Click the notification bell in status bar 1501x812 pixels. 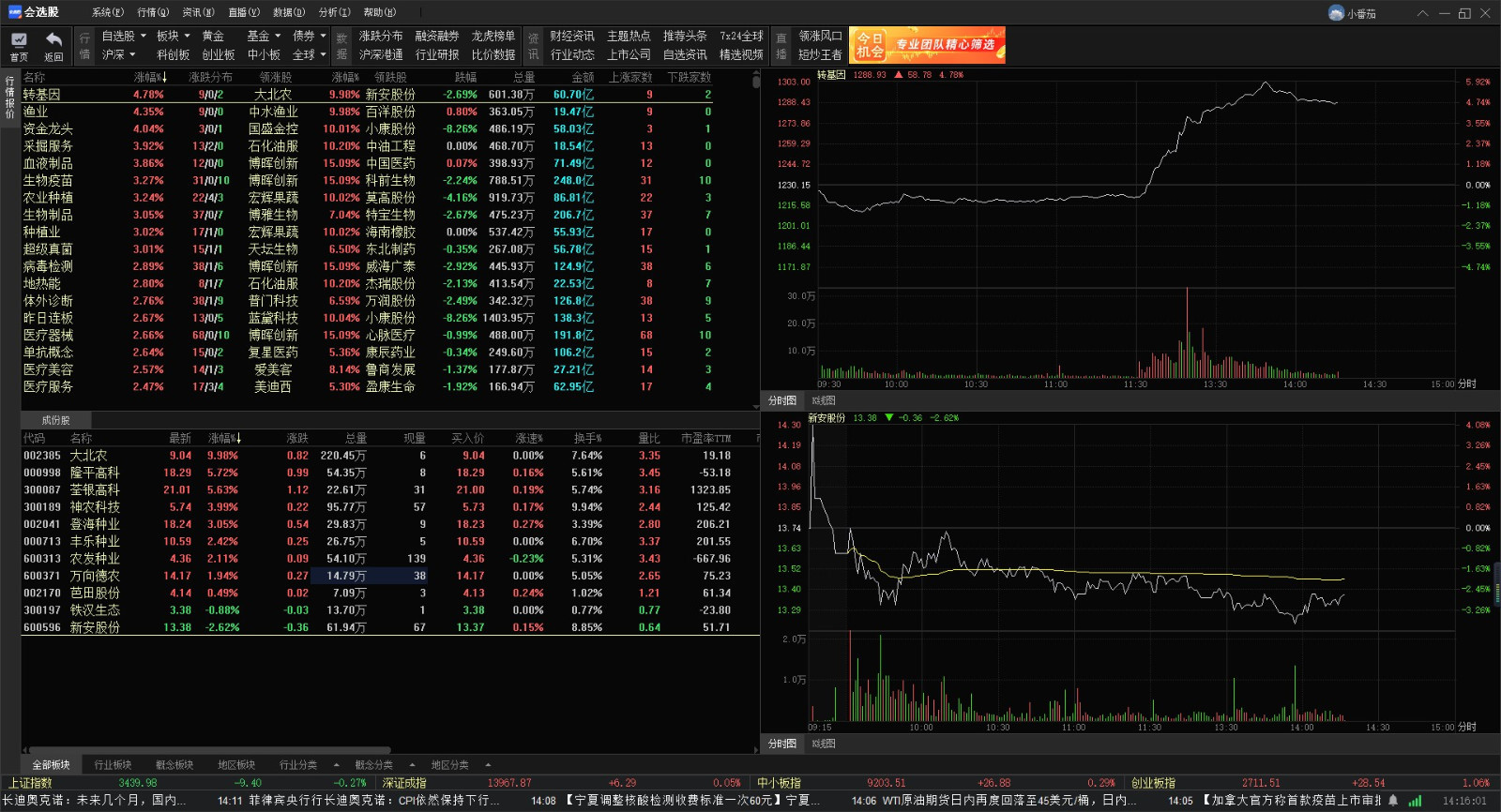click(x=1393, y=801)
